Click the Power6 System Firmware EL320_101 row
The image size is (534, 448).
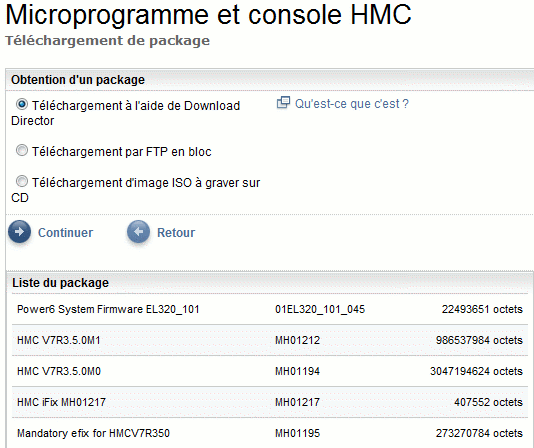[x=270, y=309]
